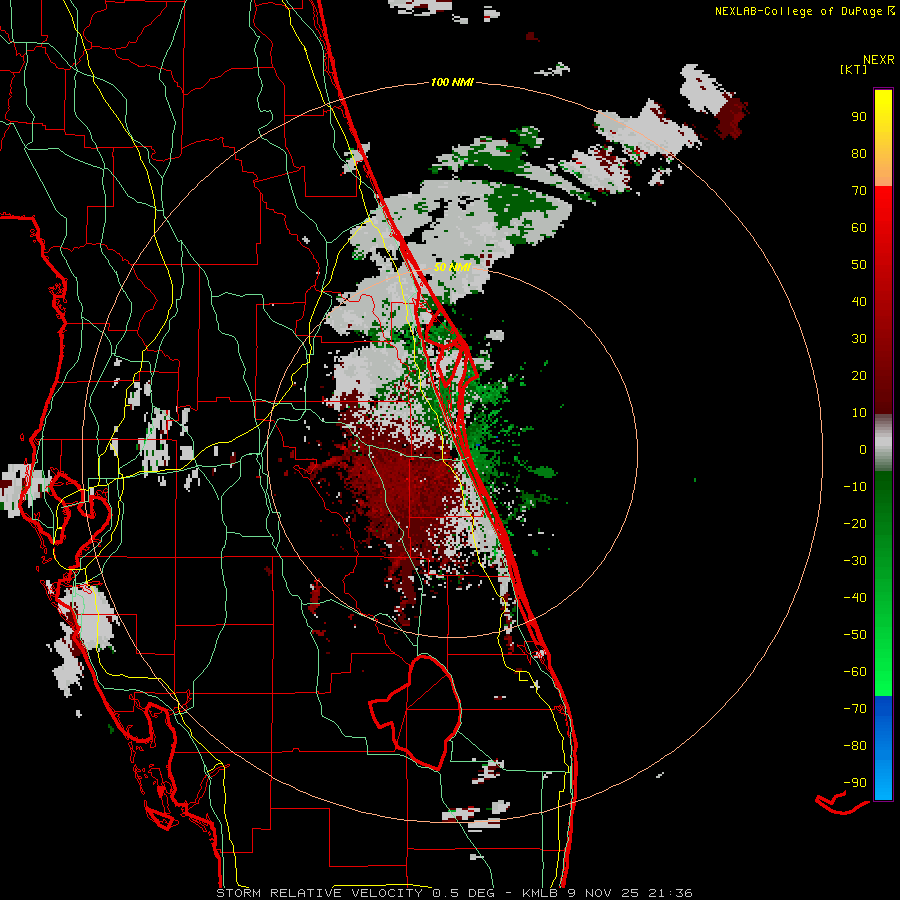Screen dimensions: 900x900
Task: Click the -70 knot scale label
Action: [x=855, y=709]
